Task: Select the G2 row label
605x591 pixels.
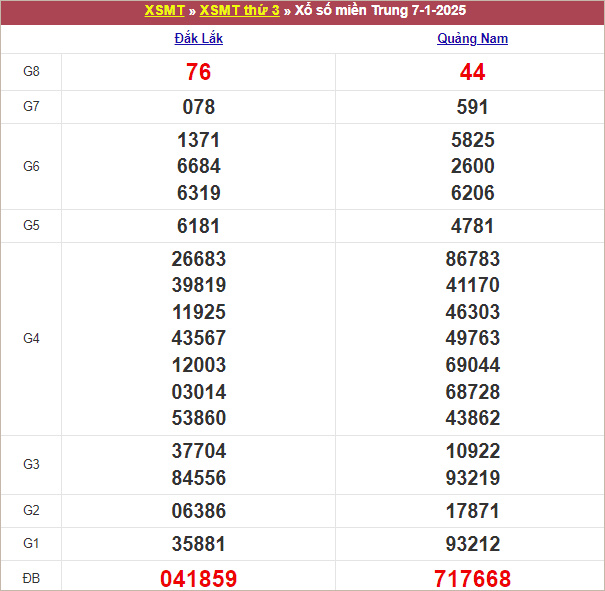Action: (x=31, y=510)
